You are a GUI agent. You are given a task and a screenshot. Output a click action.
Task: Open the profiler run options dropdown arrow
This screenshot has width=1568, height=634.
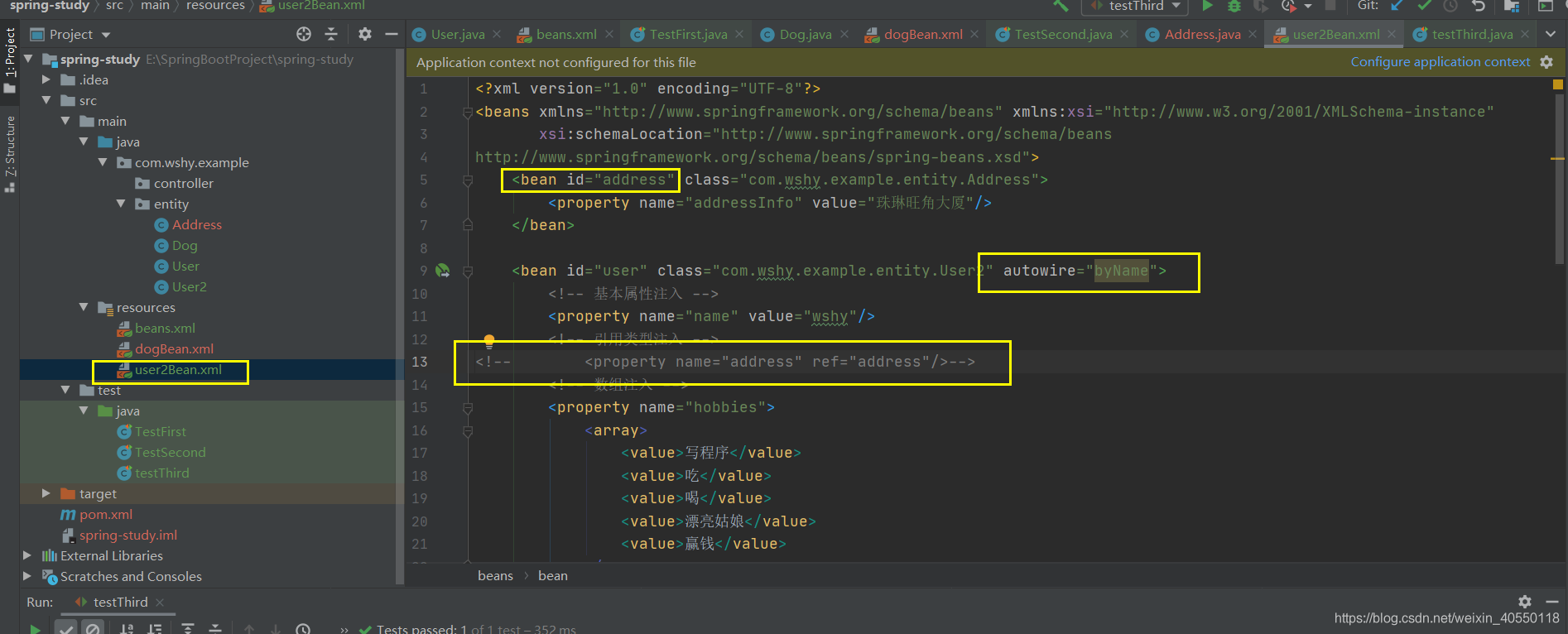pyautogui.click(x=1308, y=6)
